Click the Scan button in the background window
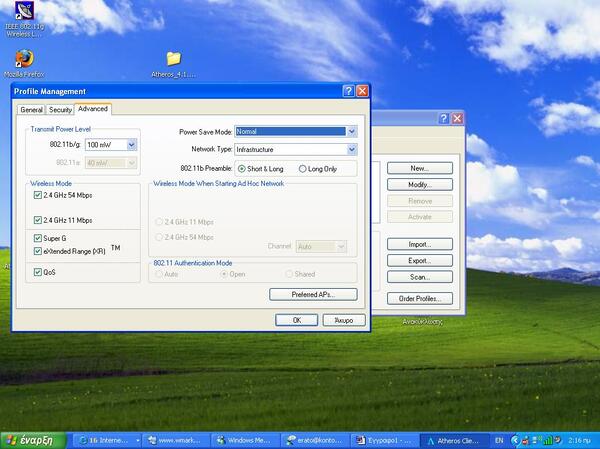Screen dimensions: 600x449 420,277
